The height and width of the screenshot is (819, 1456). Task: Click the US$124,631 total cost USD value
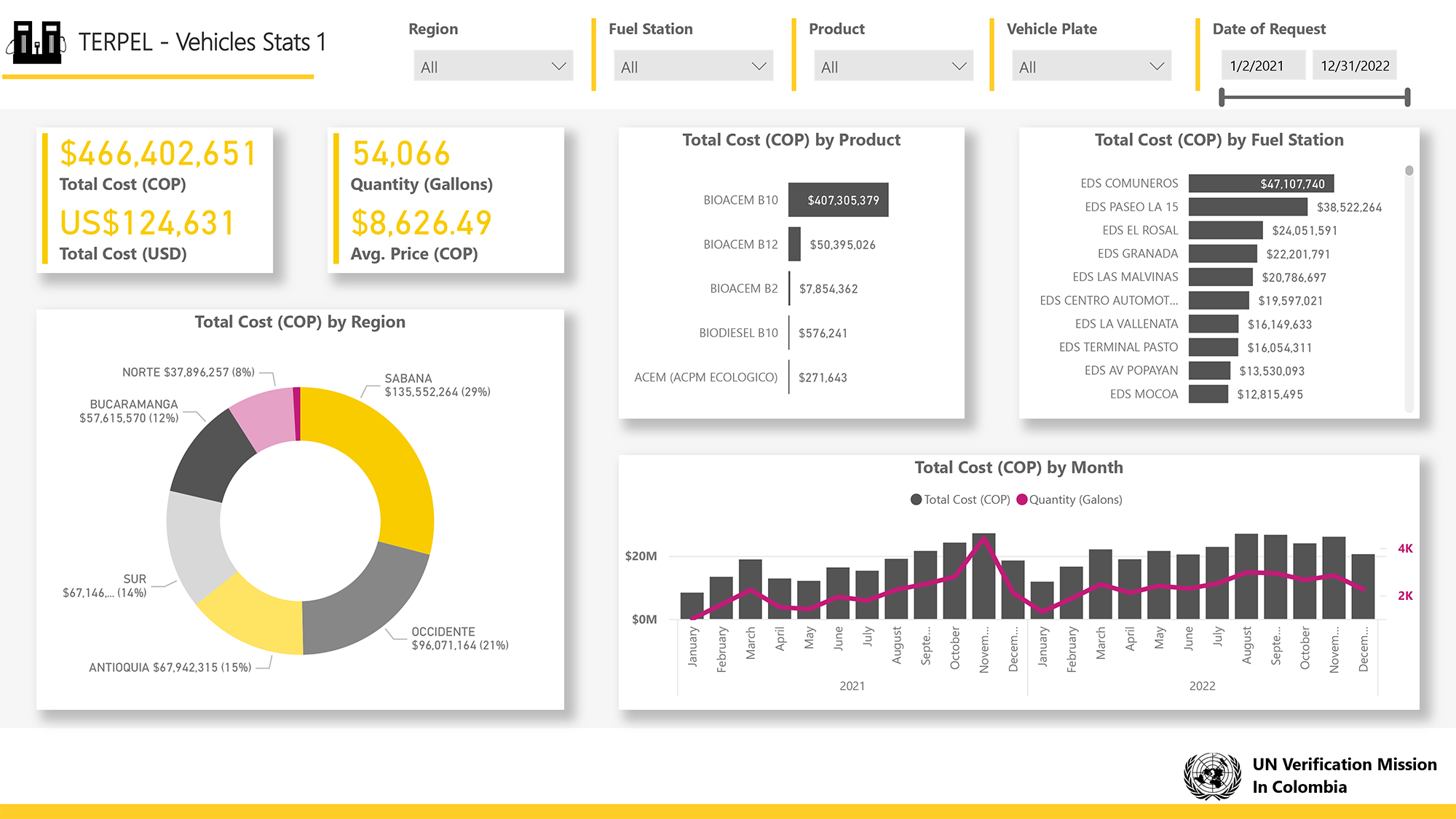pos(147,223)
